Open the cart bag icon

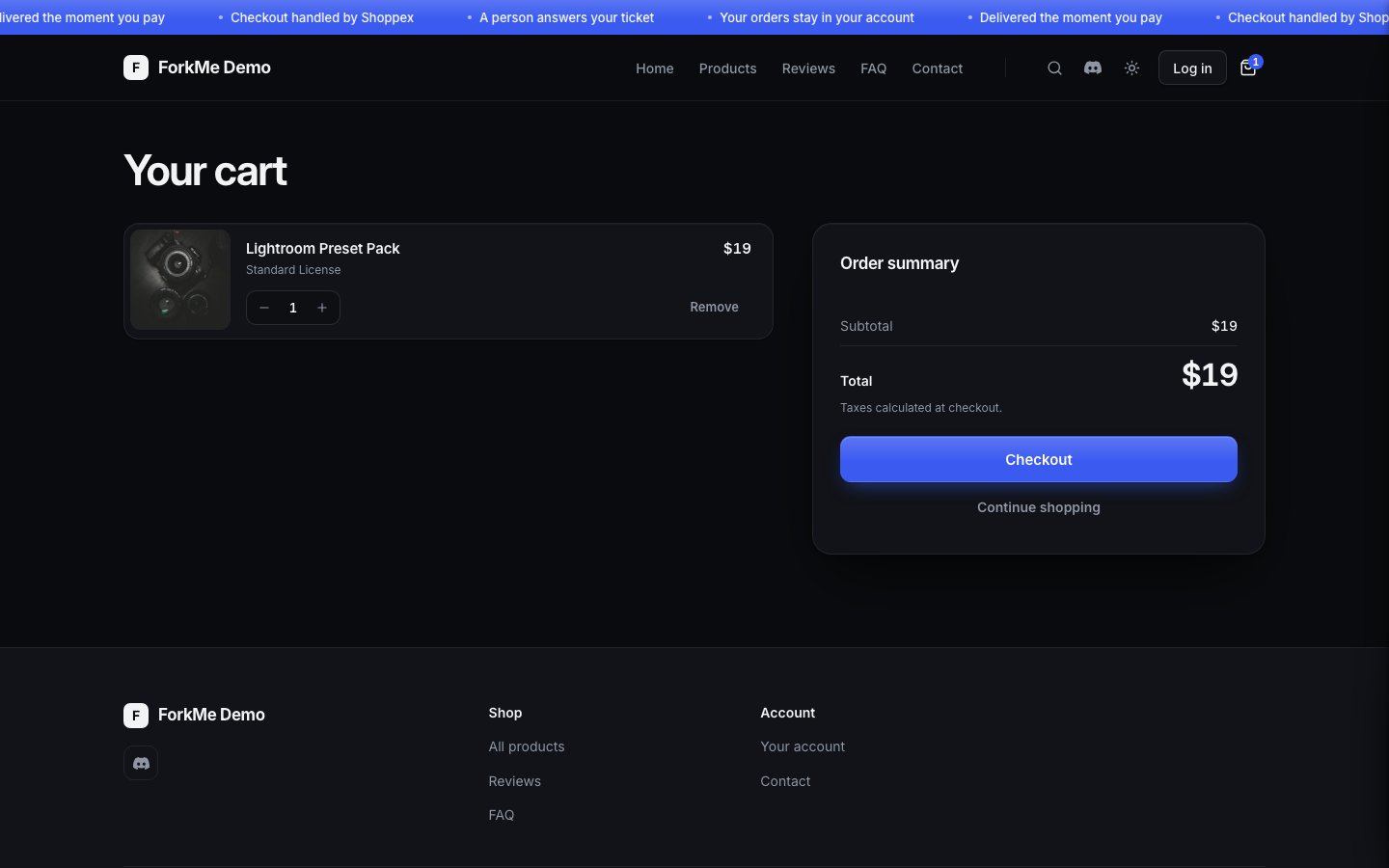pyautogui.click(x=1248, y=68)
